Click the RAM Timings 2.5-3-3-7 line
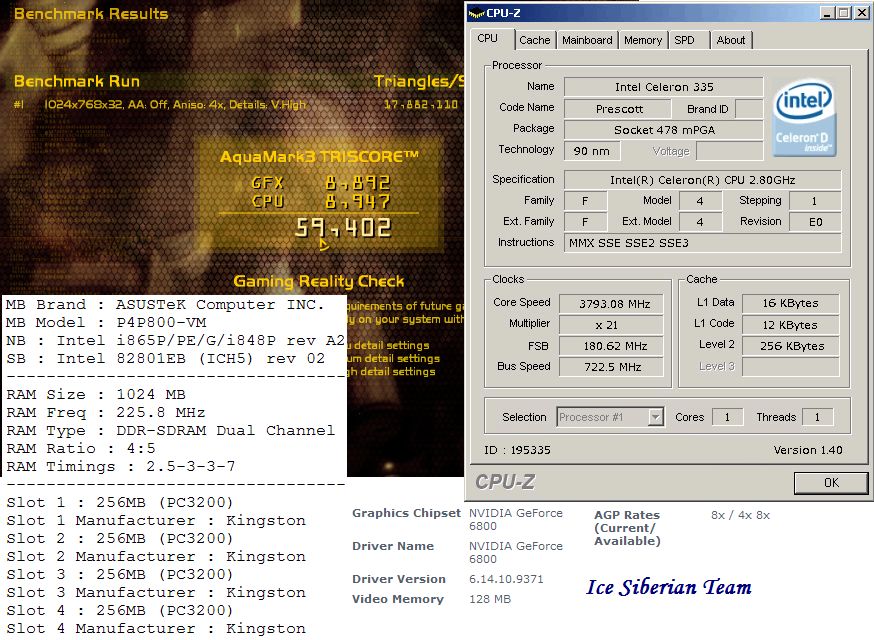 pyautogui.click(x=120, y=467)
